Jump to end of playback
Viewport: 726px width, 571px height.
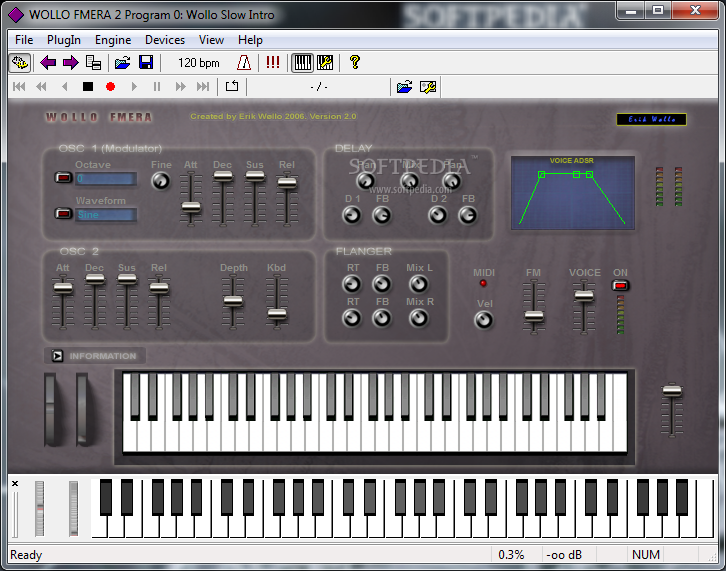(203, 87)
